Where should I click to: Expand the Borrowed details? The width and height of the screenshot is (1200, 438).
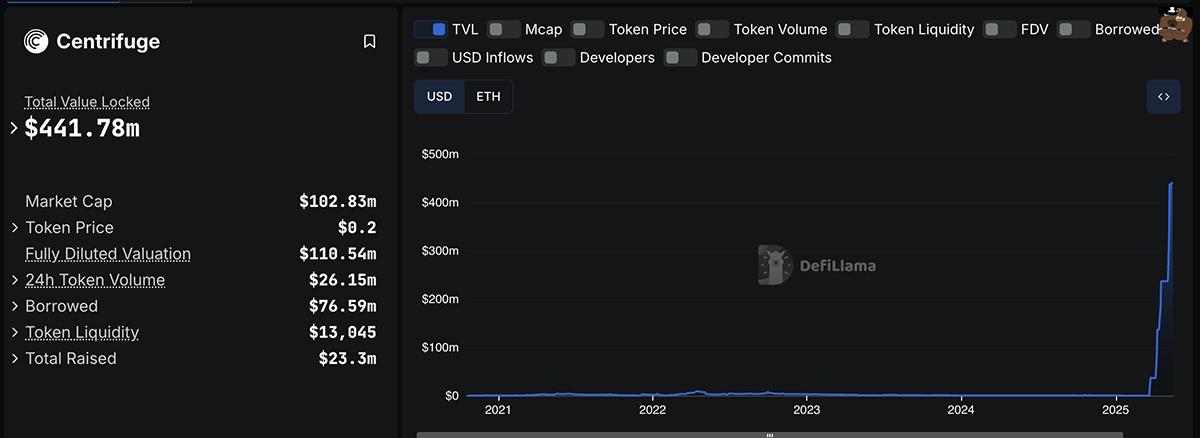15,306
